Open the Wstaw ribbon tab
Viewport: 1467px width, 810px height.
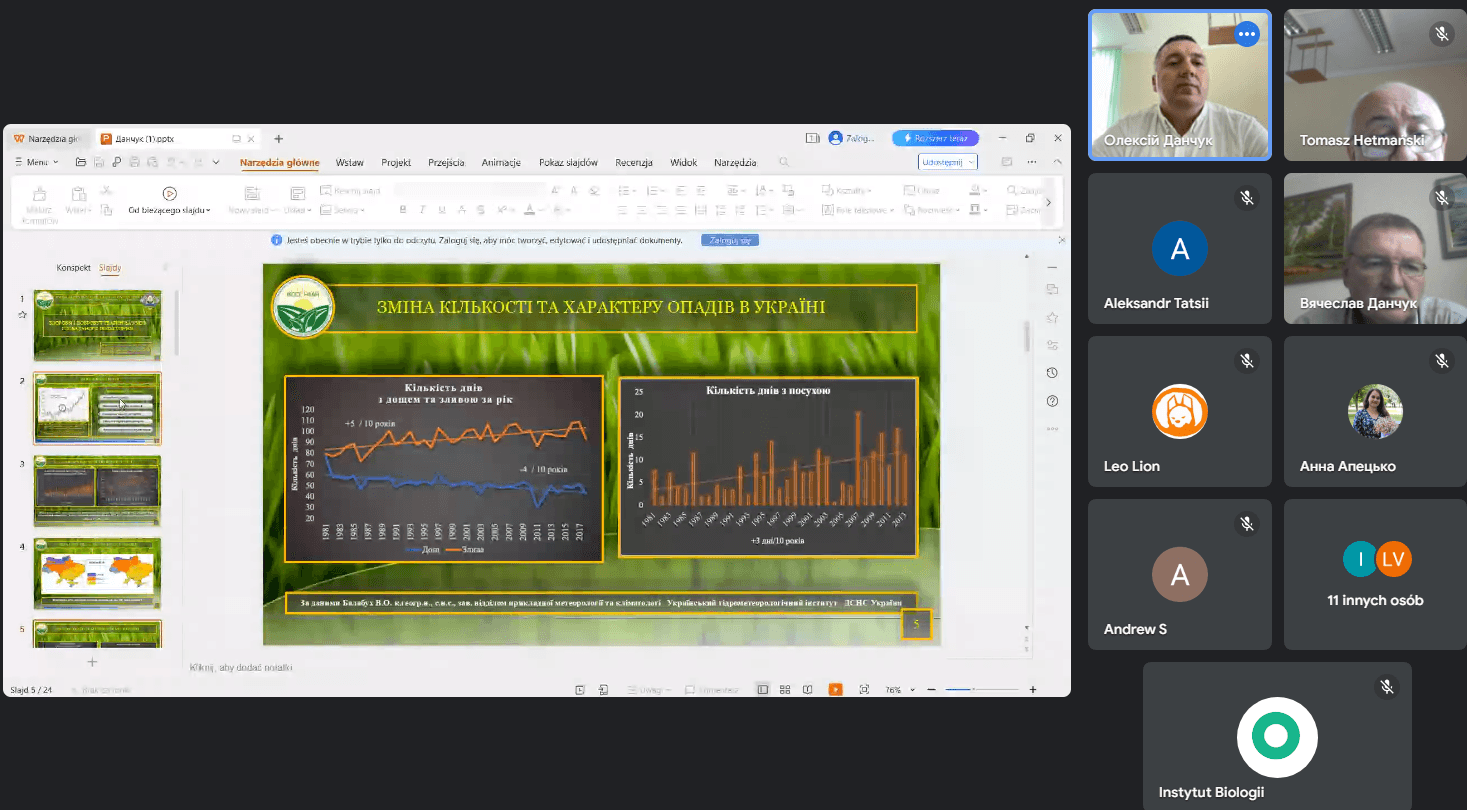click(x=350, y=162)
